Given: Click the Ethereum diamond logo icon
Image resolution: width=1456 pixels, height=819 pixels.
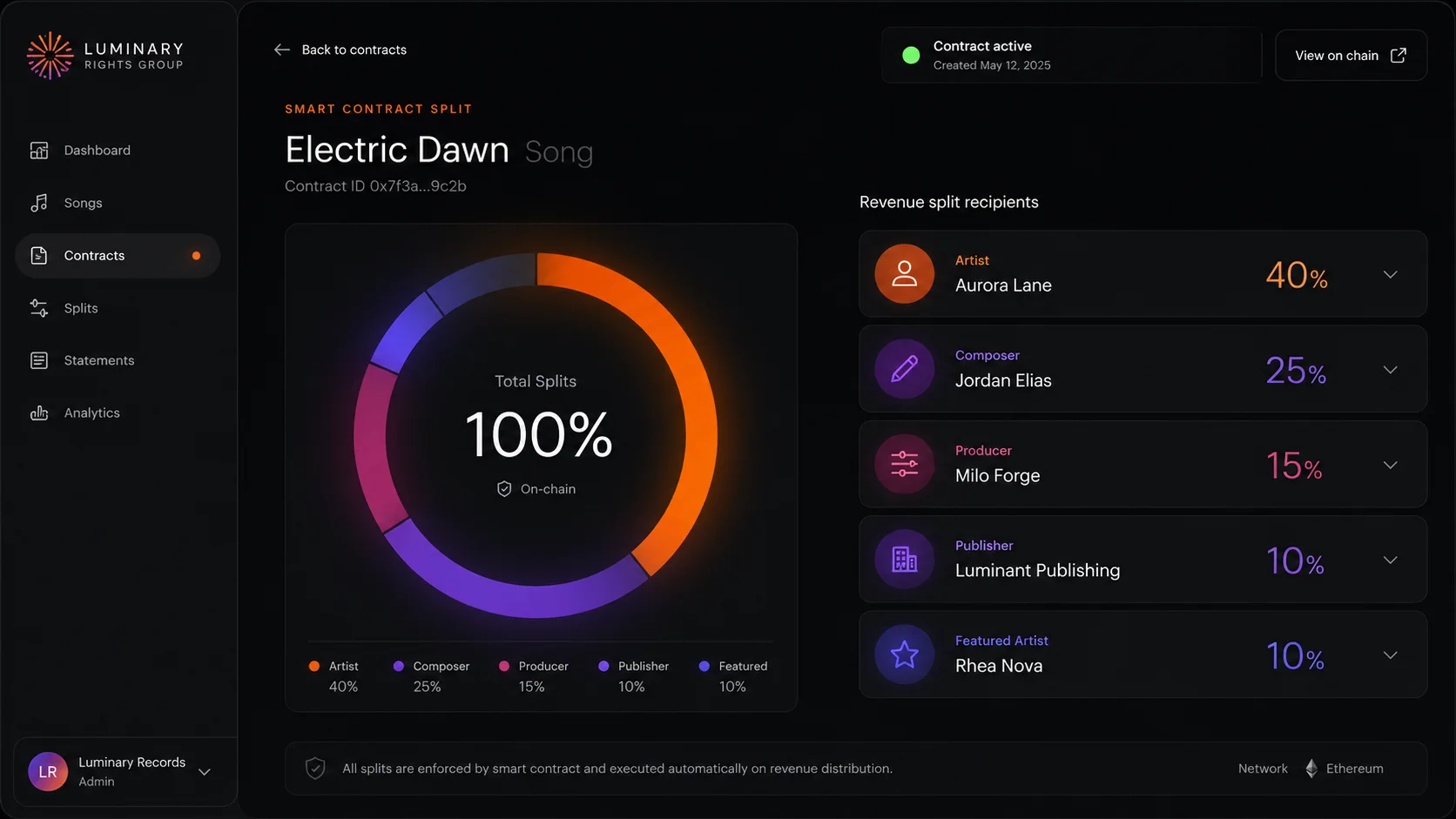Looking at the screenshot, I should click(x=1311, y=769).
